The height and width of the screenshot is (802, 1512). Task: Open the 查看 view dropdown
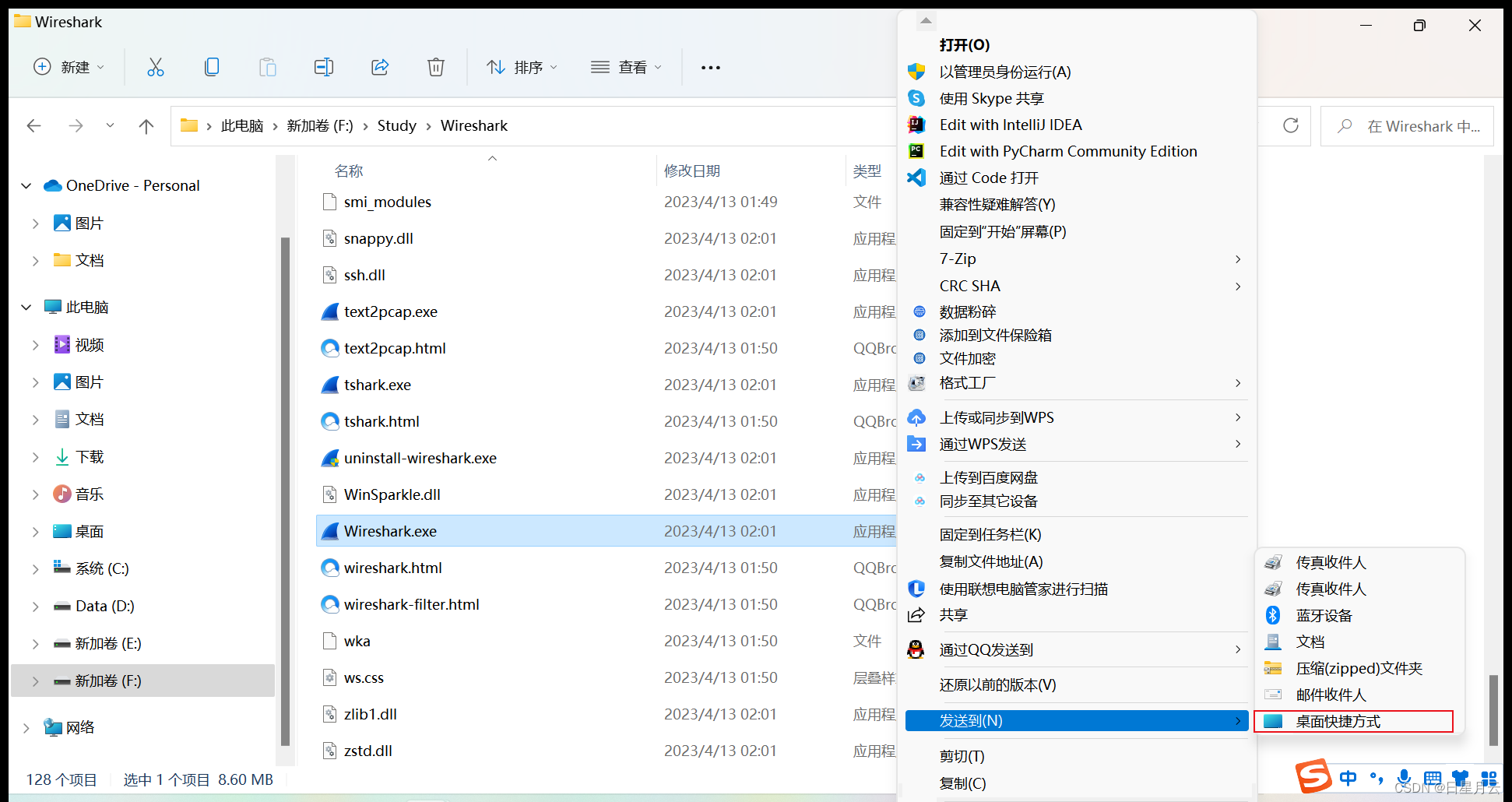click(x=626, y=67)
